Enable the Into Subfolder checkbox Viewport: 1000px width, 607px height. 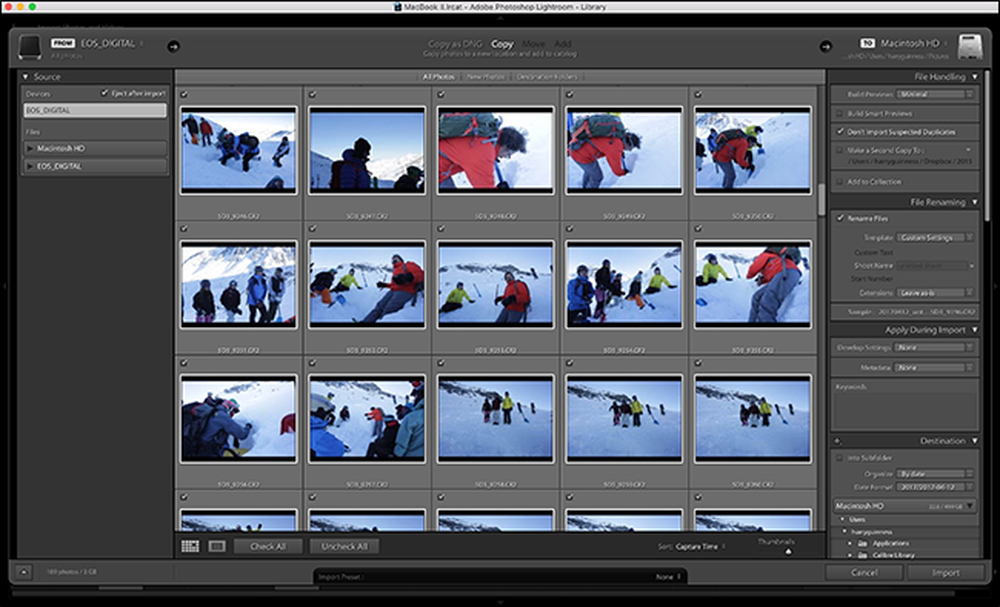(x=839, y=458)
